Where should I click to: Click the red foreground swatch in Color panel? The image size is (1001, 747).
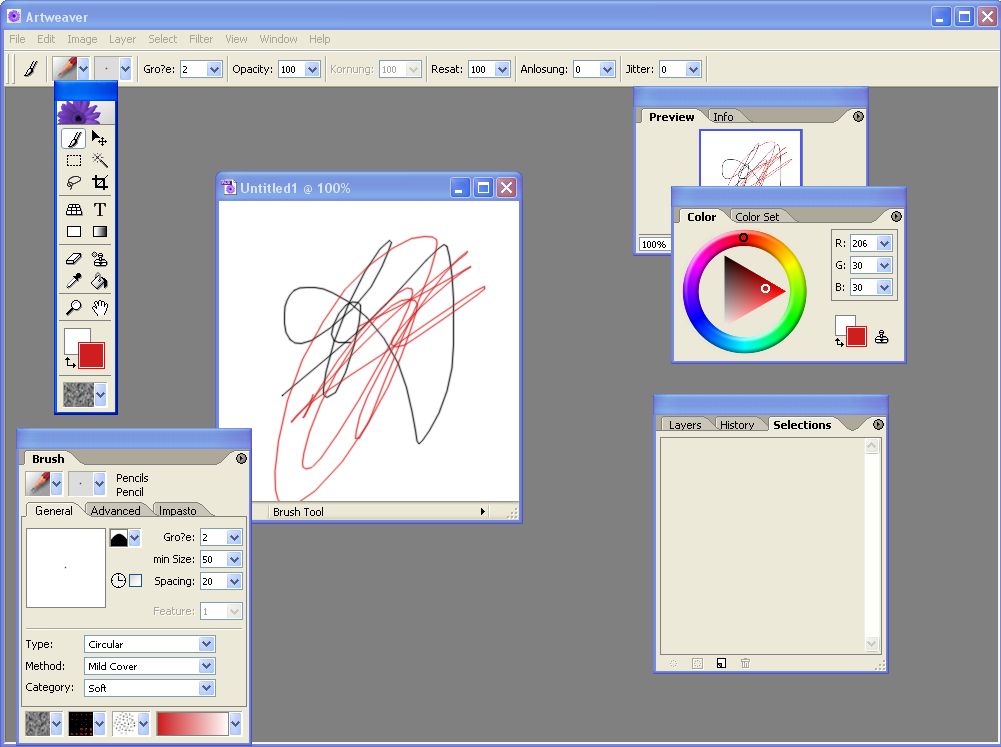856,337
